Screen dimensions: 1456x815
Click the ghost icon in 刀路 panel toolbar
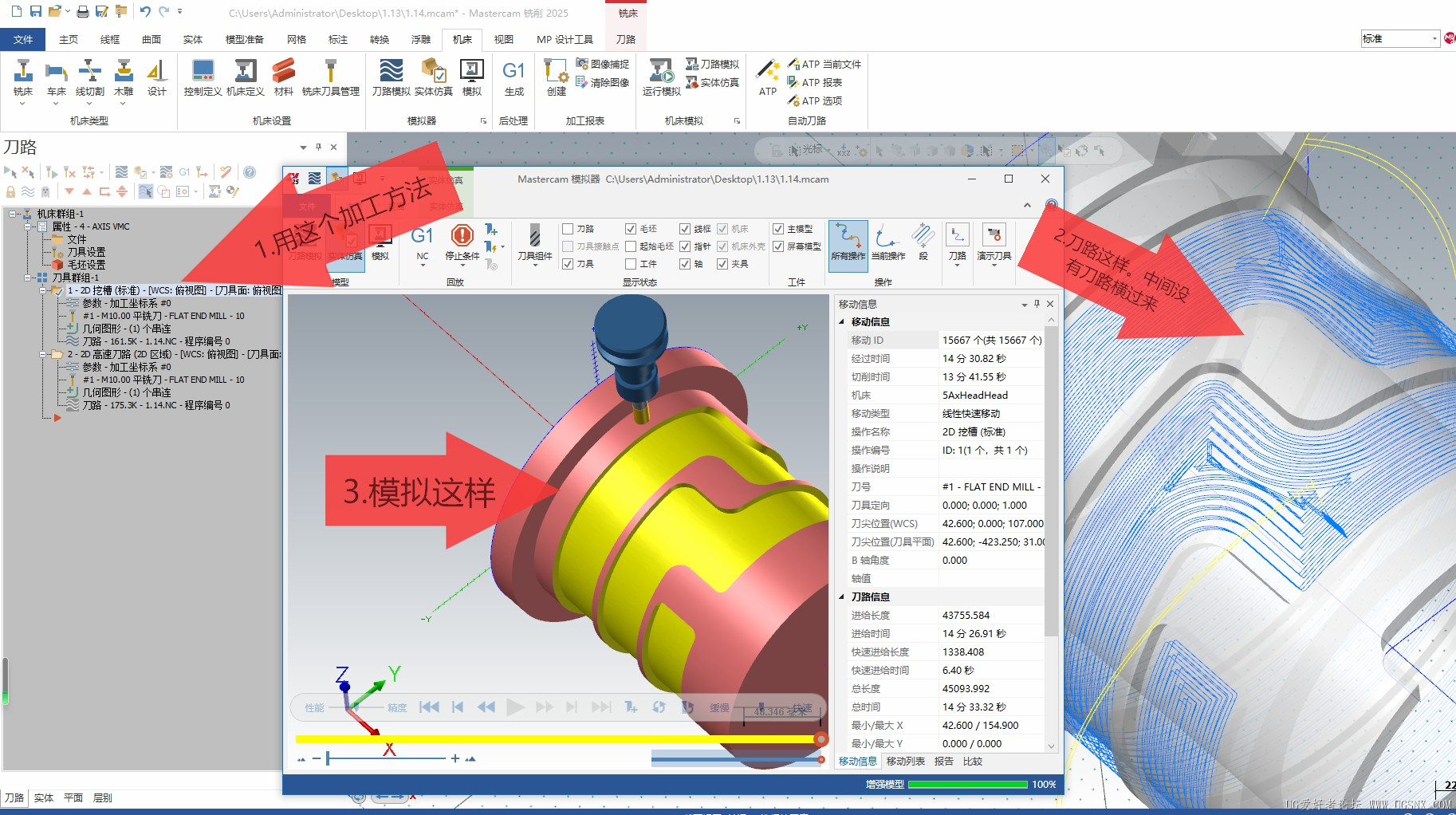(45, 191)
